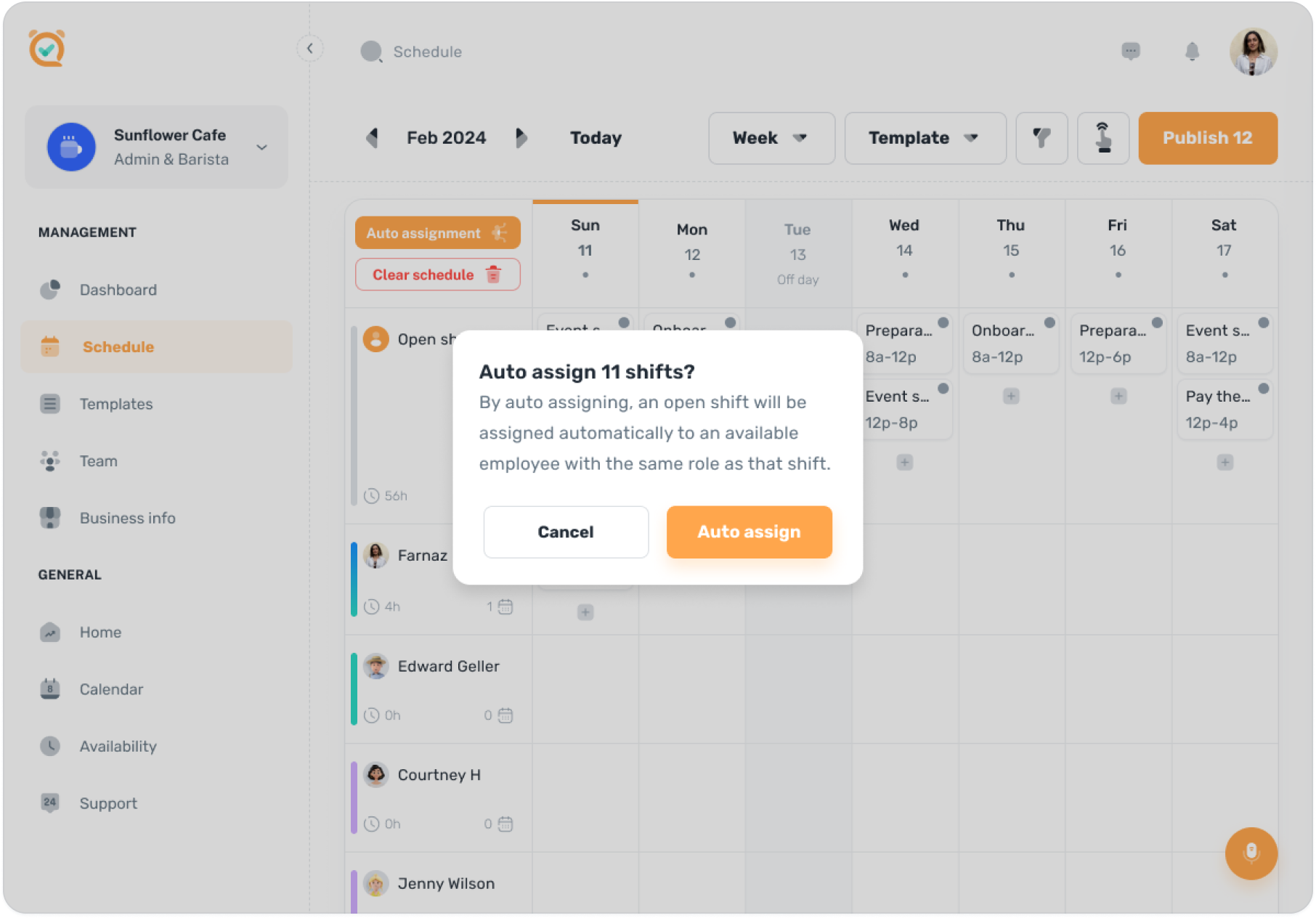Open messages via the chat bubble icon

1131,51
